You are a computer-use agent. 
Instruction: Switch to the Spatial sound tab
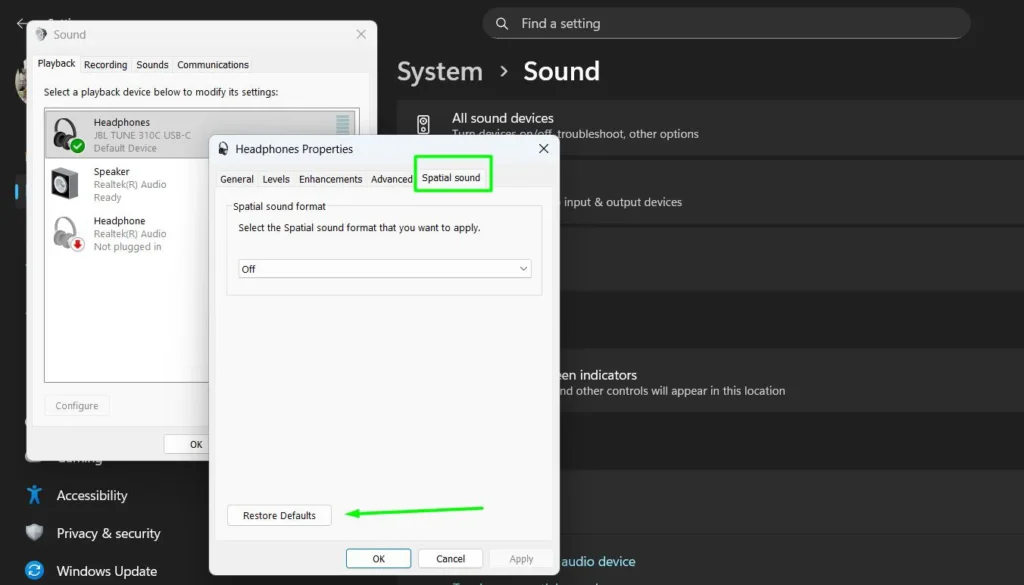[452, 179]
